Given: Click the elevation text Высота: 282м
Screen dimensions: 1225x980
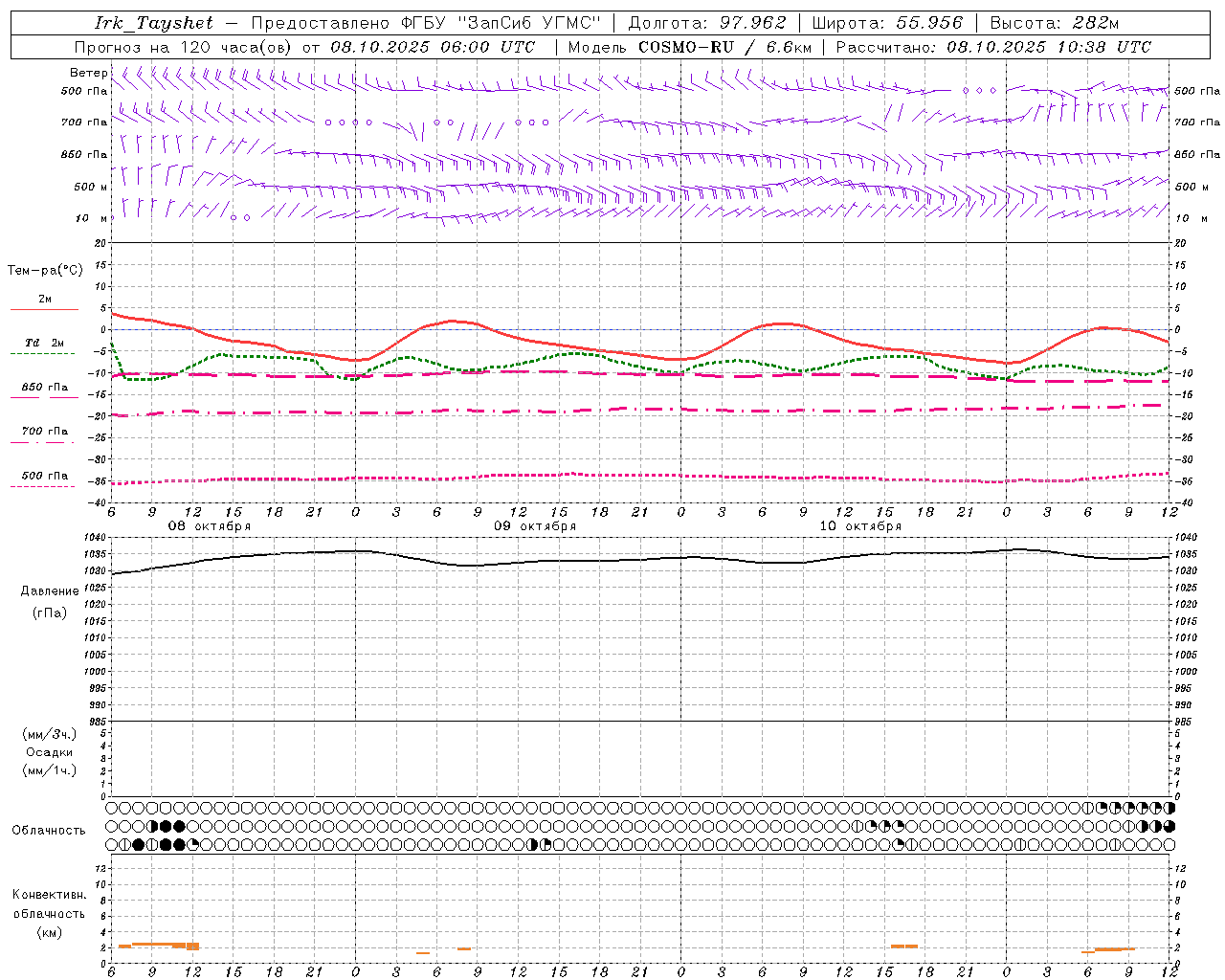Looking at the screenshot, I should [x=1055, y=23].
